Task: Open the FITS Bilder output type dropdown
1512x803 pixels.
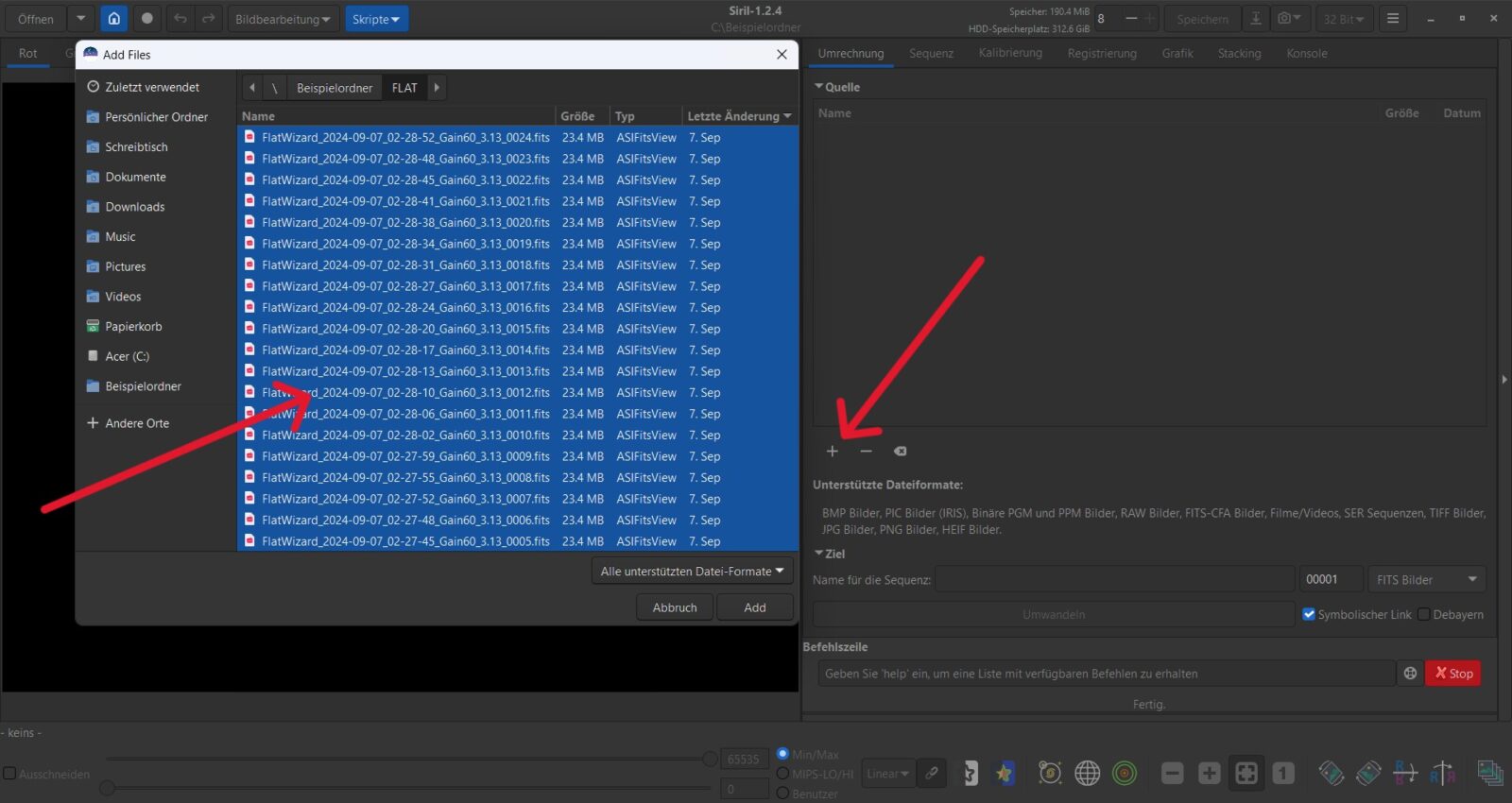Action: click(x=1427, y=580)
